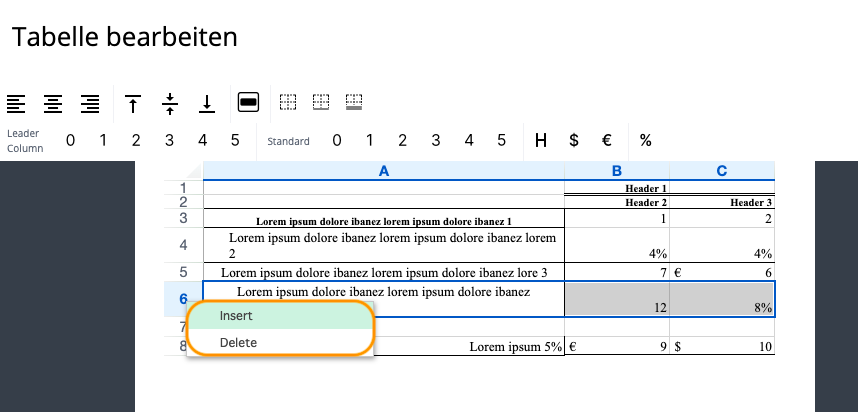Screen dimensions: 858x412
Task: Select row 2 header
Action: click(x=183, y=201)
